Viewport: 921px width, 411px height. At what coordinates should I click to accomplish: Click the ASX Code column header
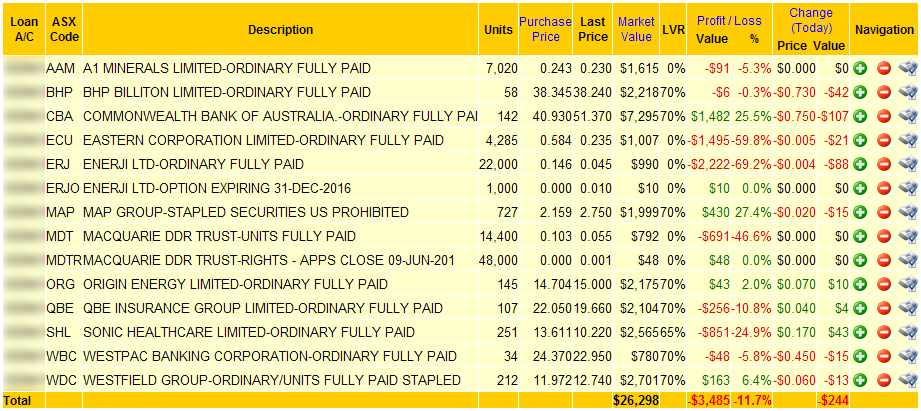coord(64,29)
